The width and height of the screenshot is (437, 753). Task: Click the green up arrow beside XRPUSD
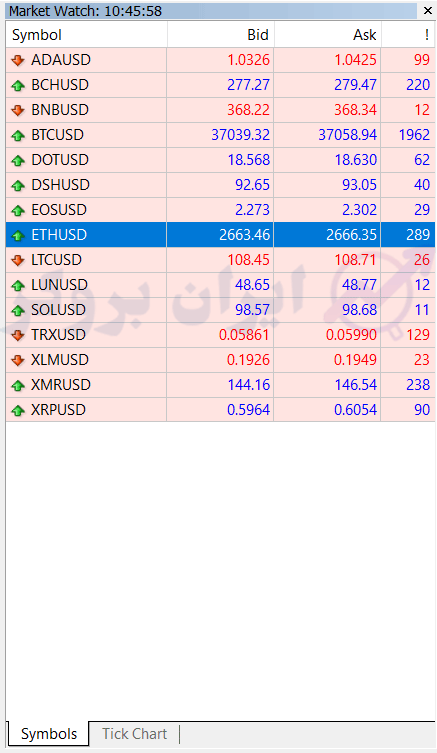[18, 410]
